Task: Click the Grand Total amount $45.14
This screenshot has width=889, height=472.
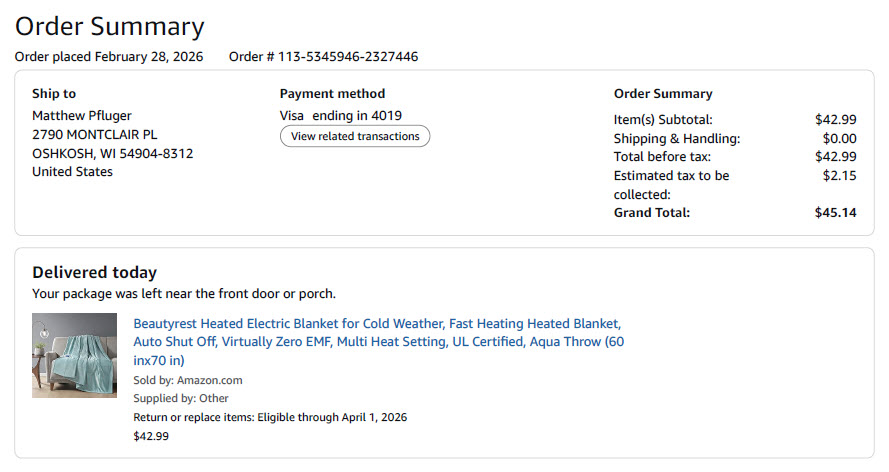Action: [835, 212]
